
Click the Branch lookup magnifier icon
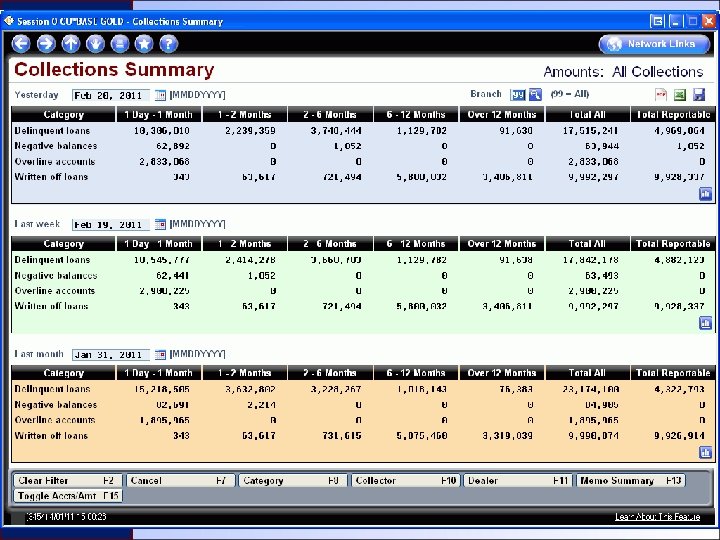[x=535, y=95]
